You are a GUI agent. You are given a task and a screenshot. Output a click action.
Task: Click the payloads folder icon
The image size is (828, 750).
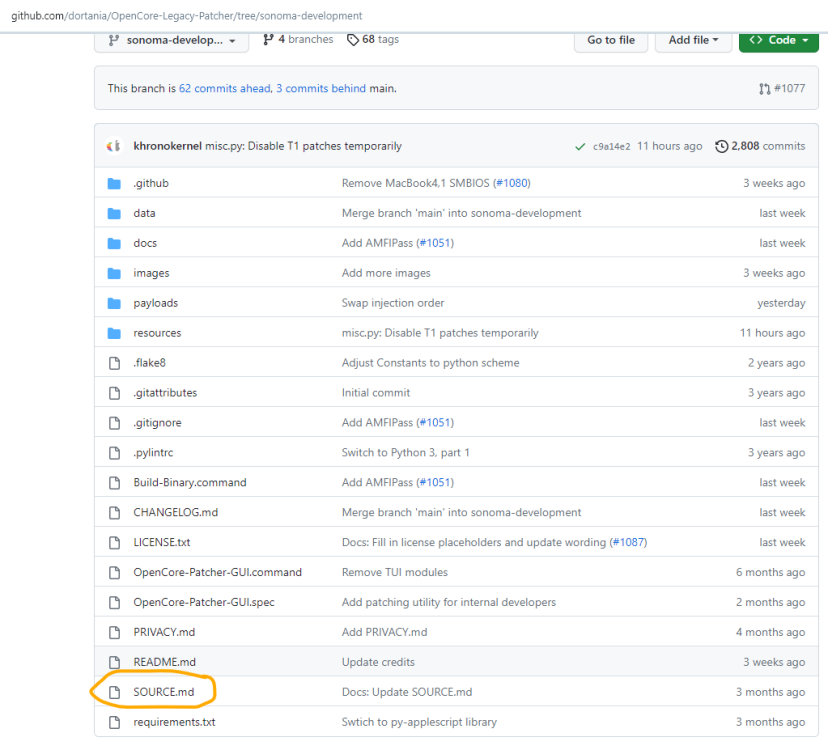(114, 303)
